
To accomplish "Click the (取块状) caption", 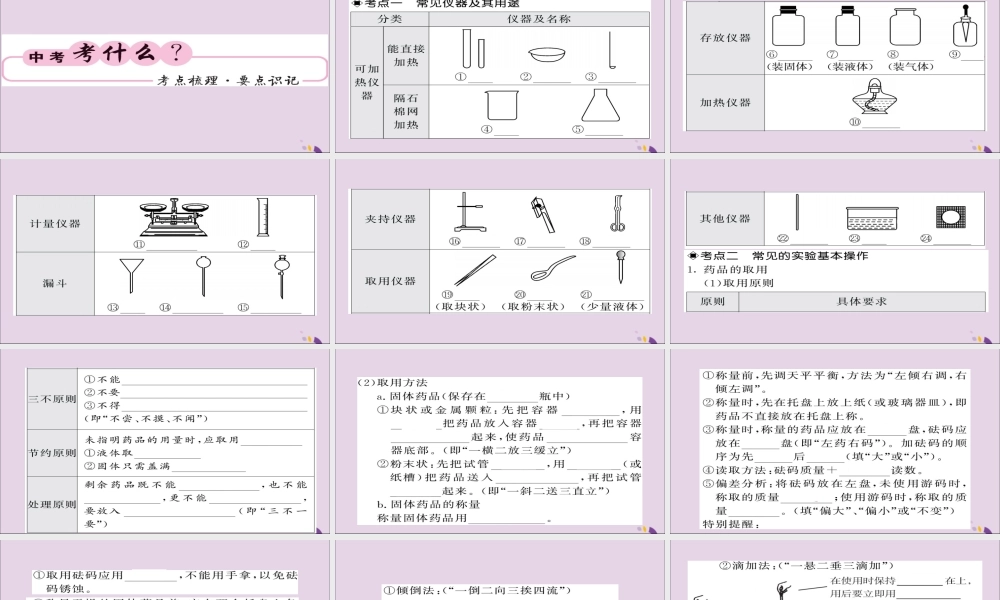I will click(x=460, y=306).
